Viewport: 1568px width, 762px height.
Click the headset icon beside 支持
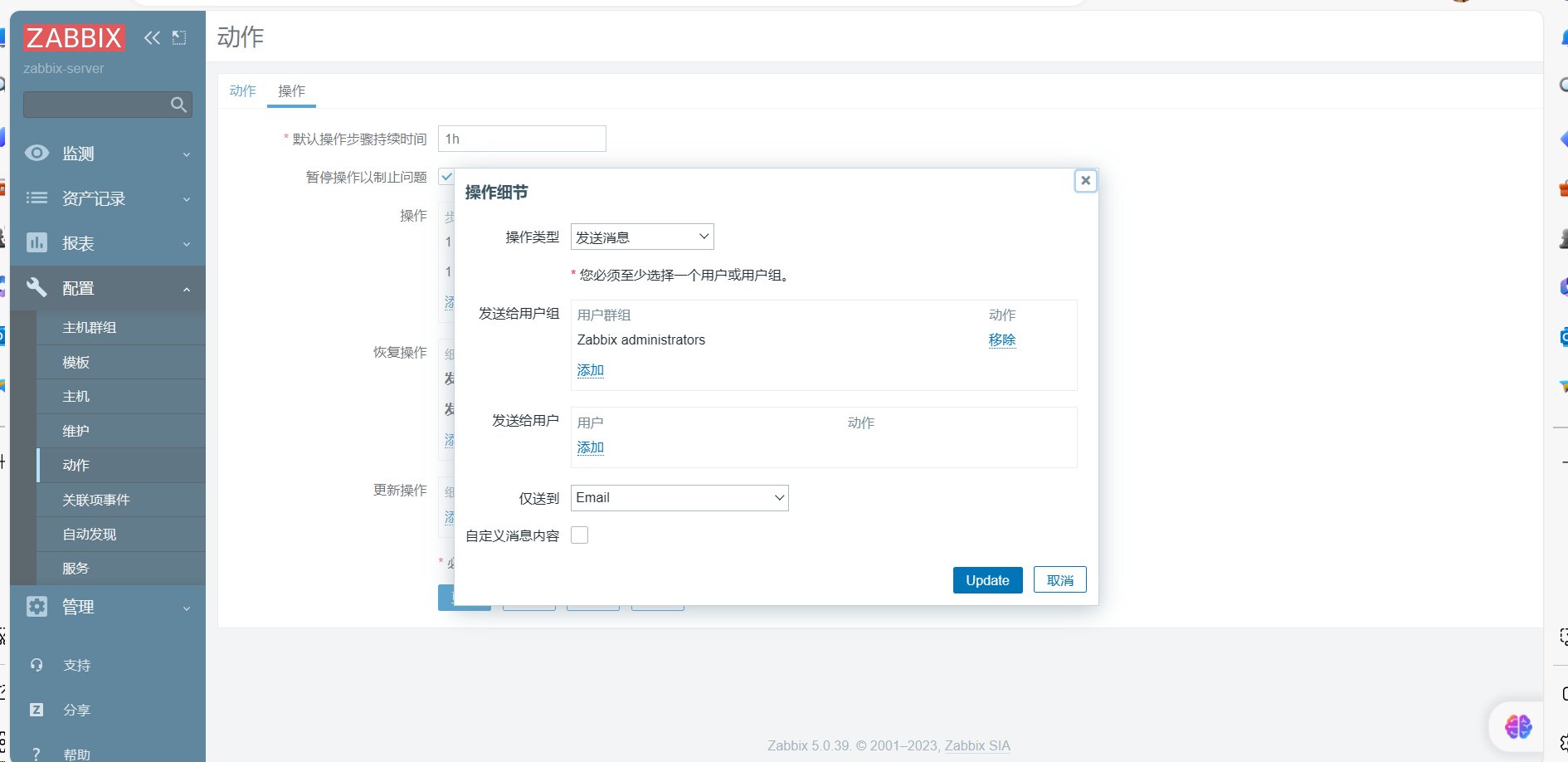[37, 665]
